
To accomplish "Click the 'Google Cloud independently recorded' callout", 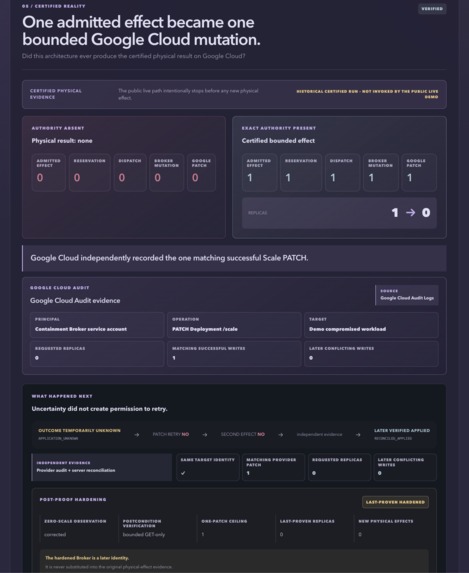I will [x=234, y=258].
